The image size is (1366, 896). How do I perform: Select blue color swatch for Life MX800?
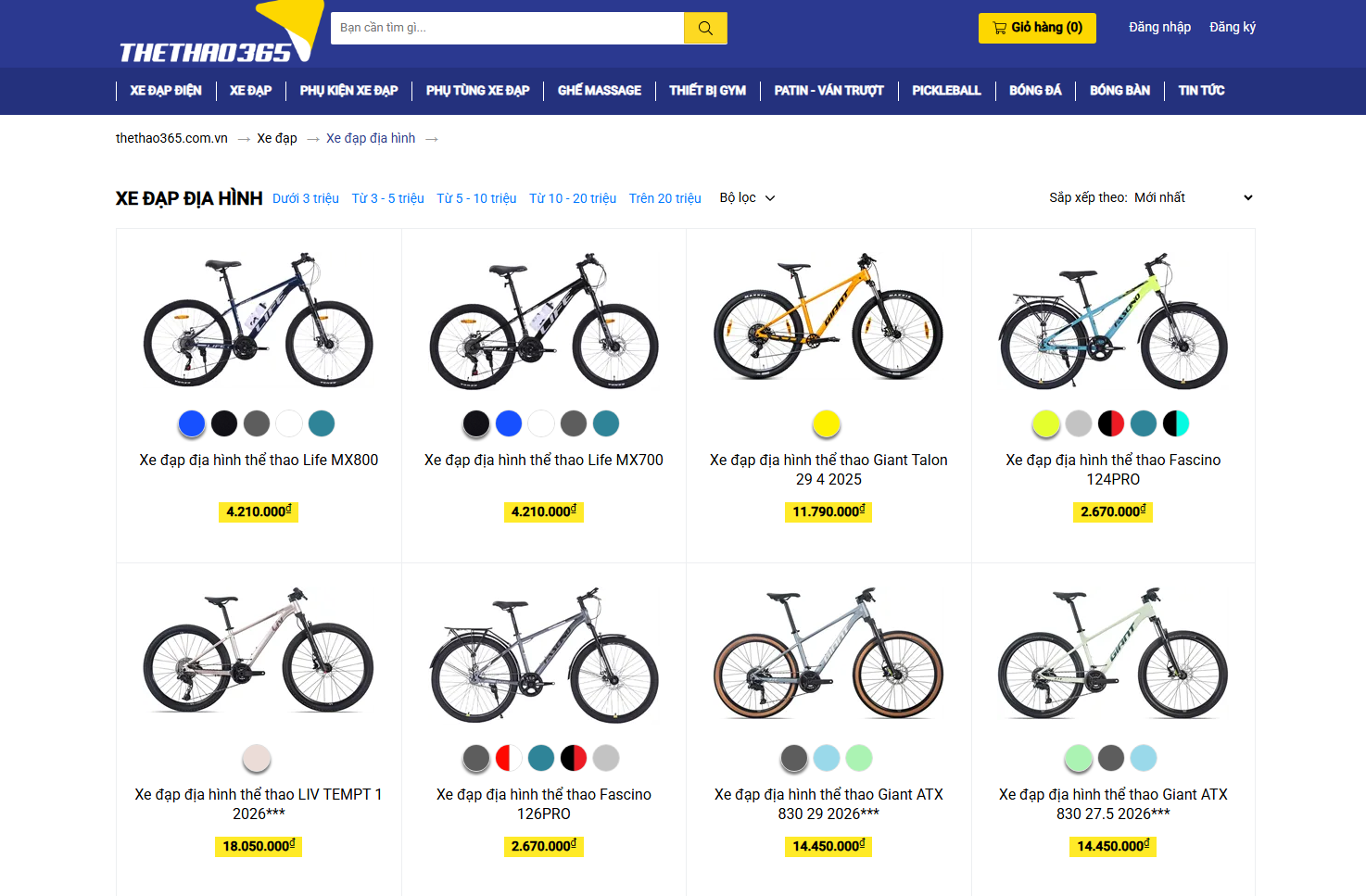(192, 423)
